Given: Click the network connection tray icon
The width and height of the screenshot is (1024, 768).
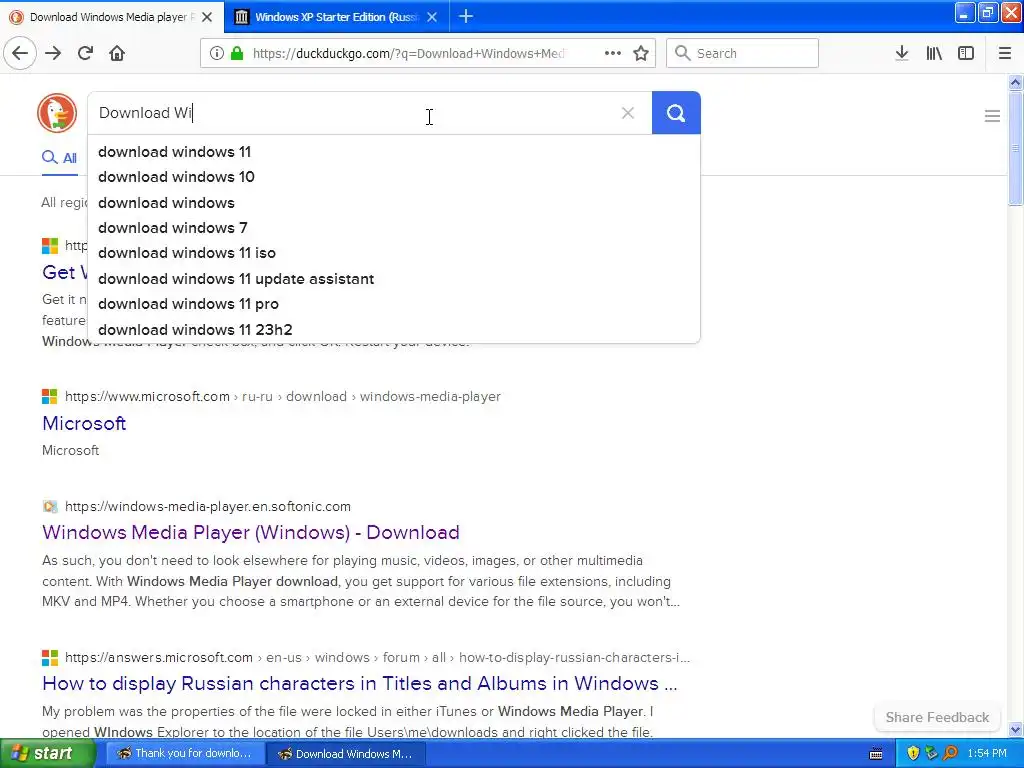Looking at the screenshot, I should (x=932, y=754).
